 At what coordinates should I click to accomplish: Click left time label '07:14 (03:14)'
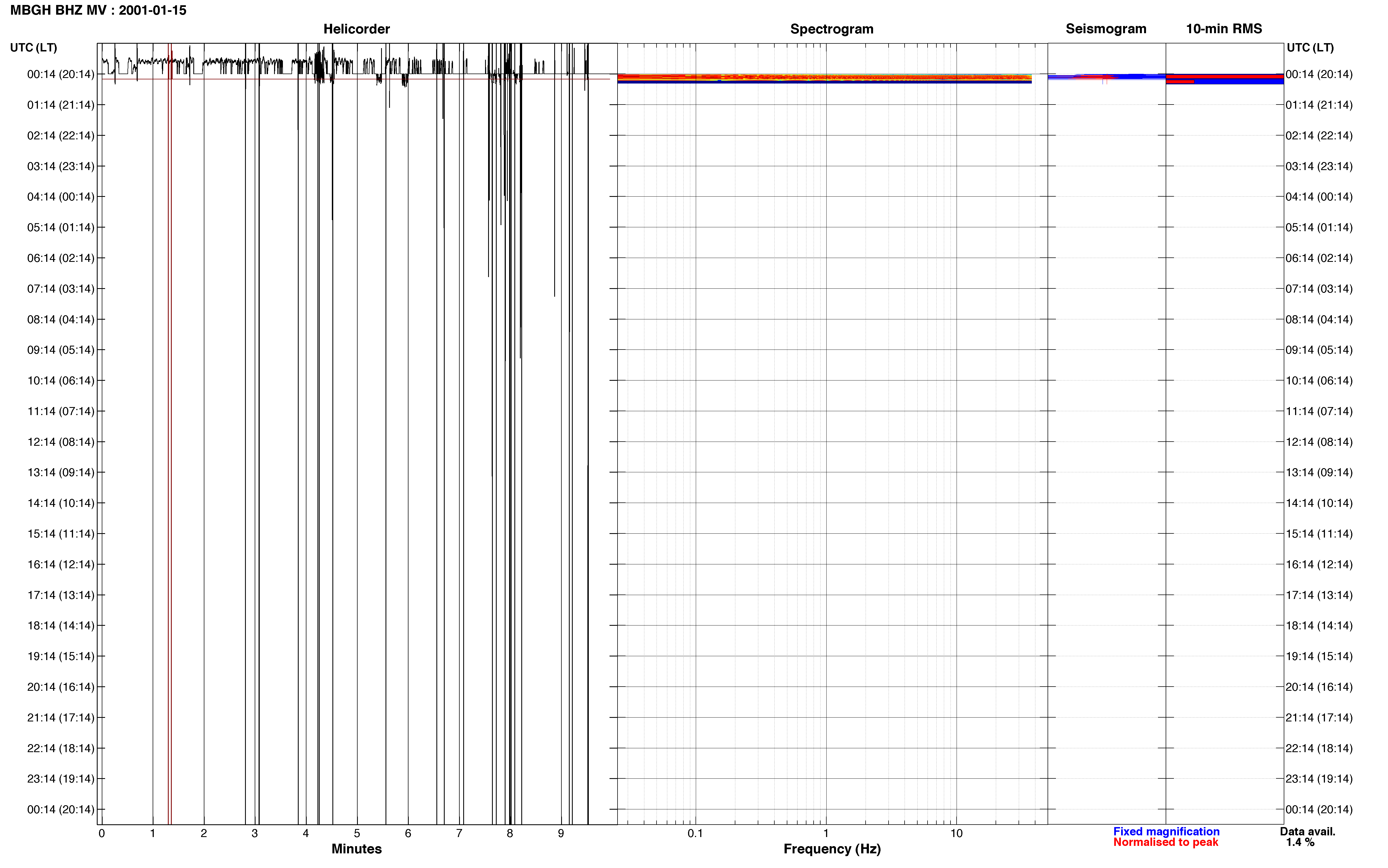coord(61,289)
